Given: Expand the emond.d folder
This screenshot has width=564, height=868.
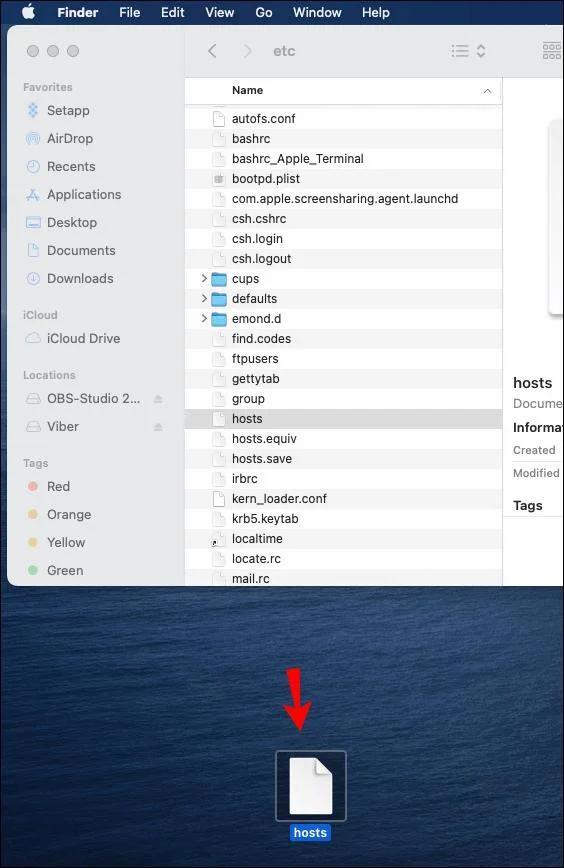Looking at the screenshot, I should coord(204,318).
